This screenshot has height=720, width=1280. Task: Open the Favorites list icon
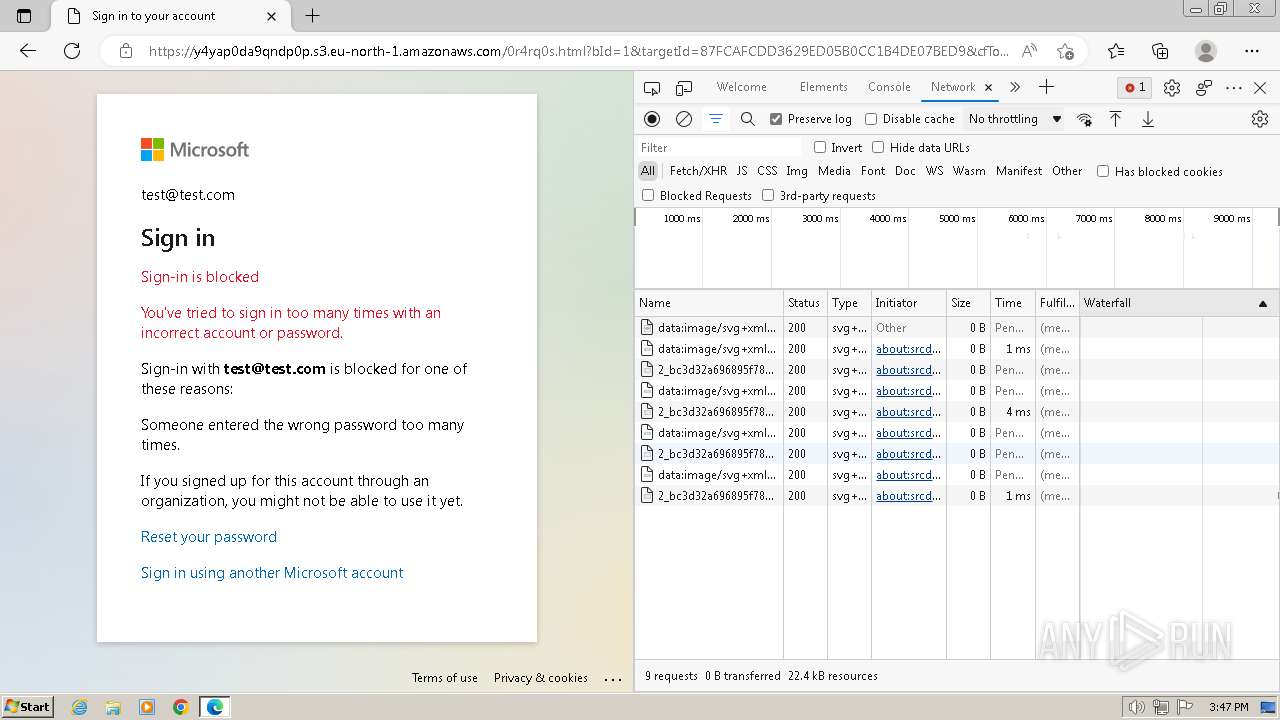tap(1116, 51)
